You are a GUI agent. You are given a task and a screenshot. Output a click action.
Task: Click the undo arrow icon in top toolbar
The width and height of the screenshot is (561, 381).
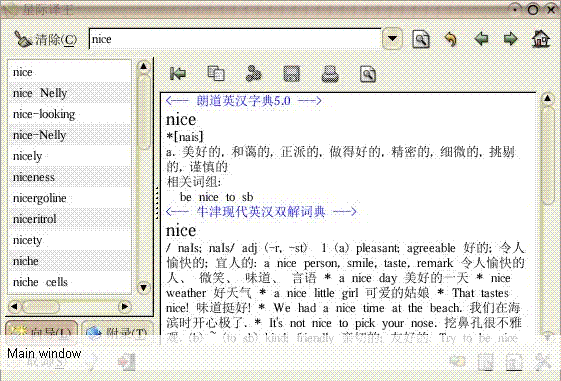coord(451,39)
